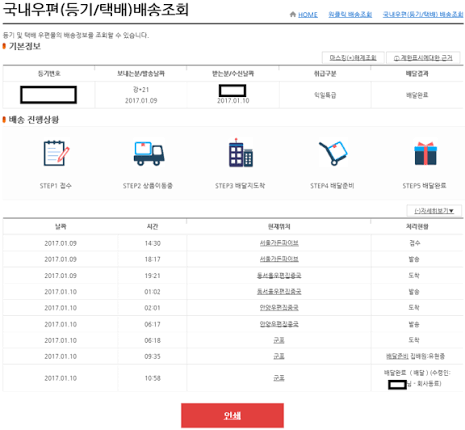Click the STEP2 delivery truck icon
Screen dimensions: 465x430
[x=149, y=153]
